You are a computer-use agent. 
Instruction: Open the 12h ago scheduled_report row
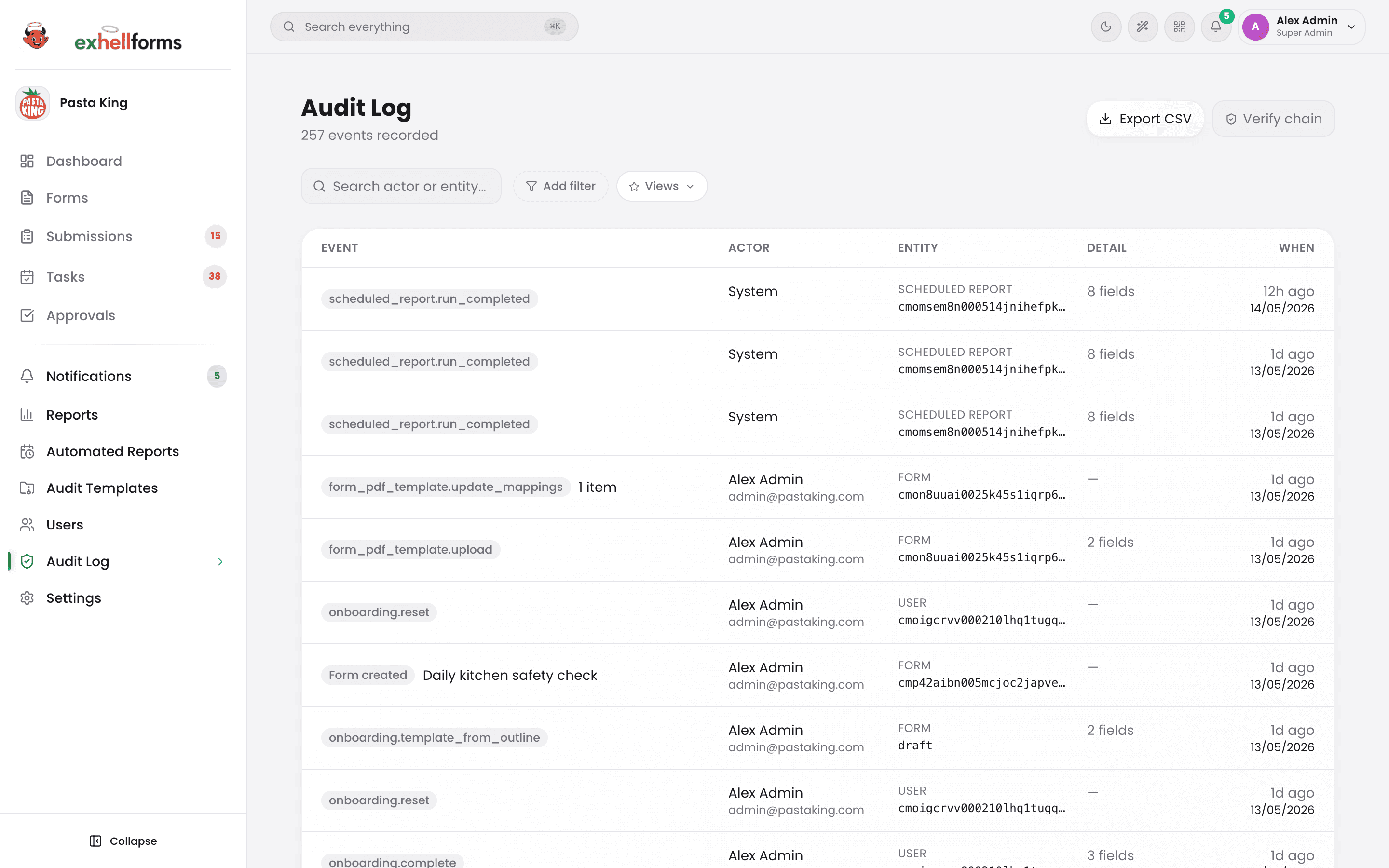(x=817, y=299)
